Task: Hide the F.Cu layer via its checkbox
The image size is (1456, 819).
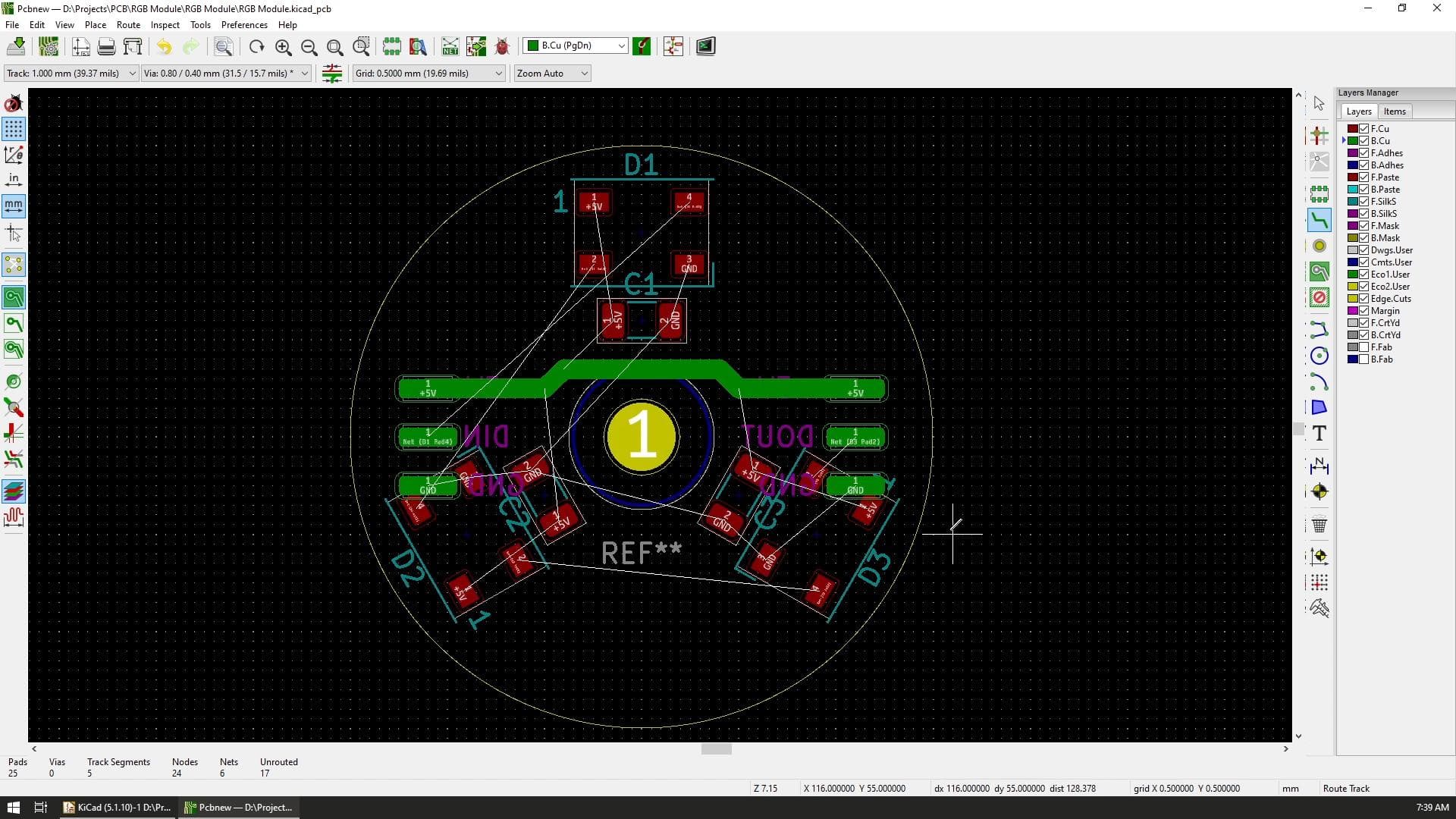Action: coord(1363,128)
